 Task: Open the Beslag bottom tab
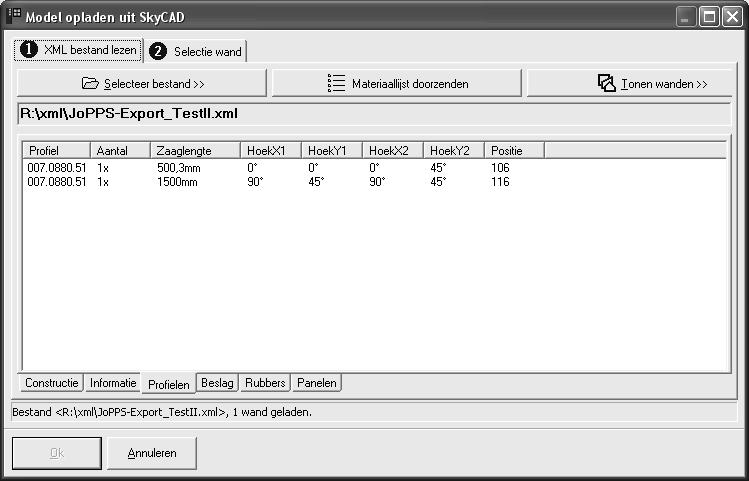pyautogui.click(x=217, y=383)
